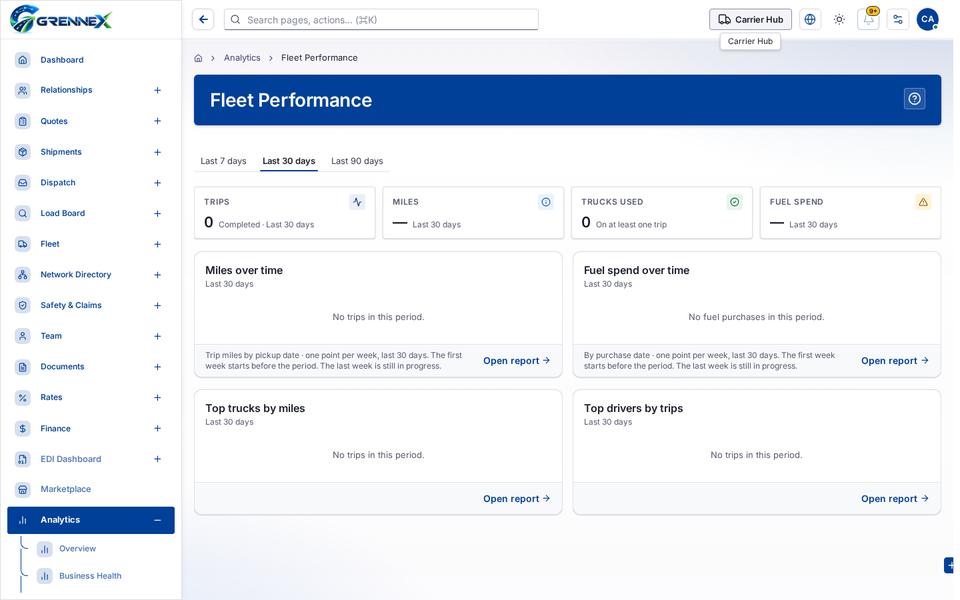Viewport: 960px width, 600px height.
Task: Open the notifications bell icon
Action: 868,19
